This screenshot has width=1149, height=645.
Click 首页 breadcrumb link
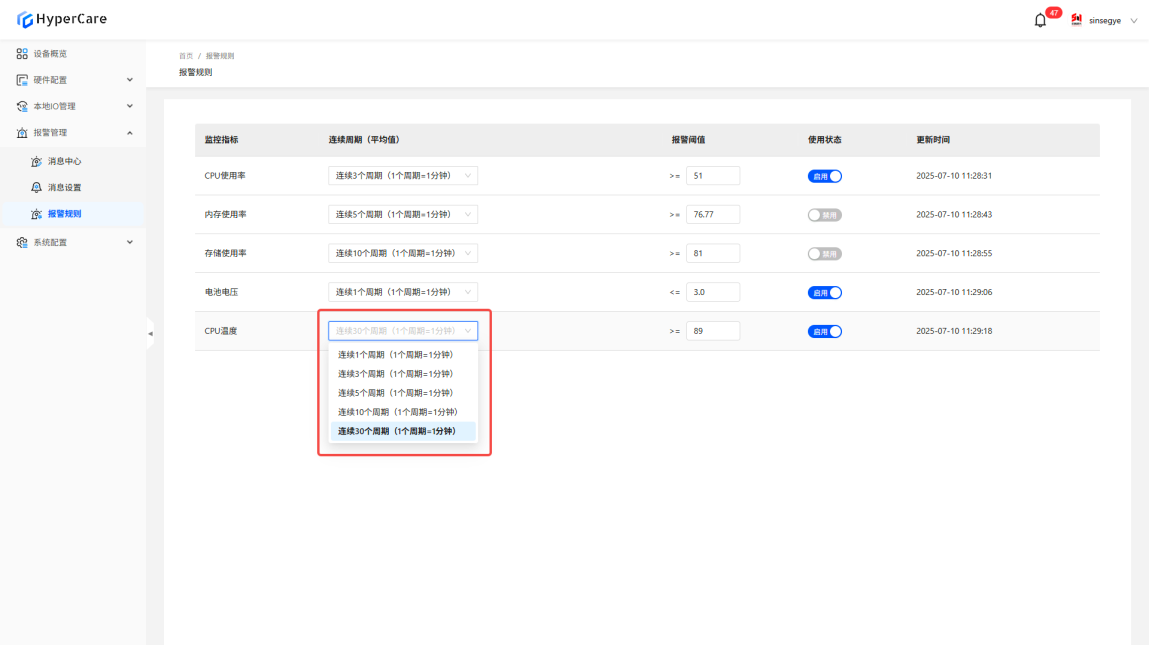186,56
